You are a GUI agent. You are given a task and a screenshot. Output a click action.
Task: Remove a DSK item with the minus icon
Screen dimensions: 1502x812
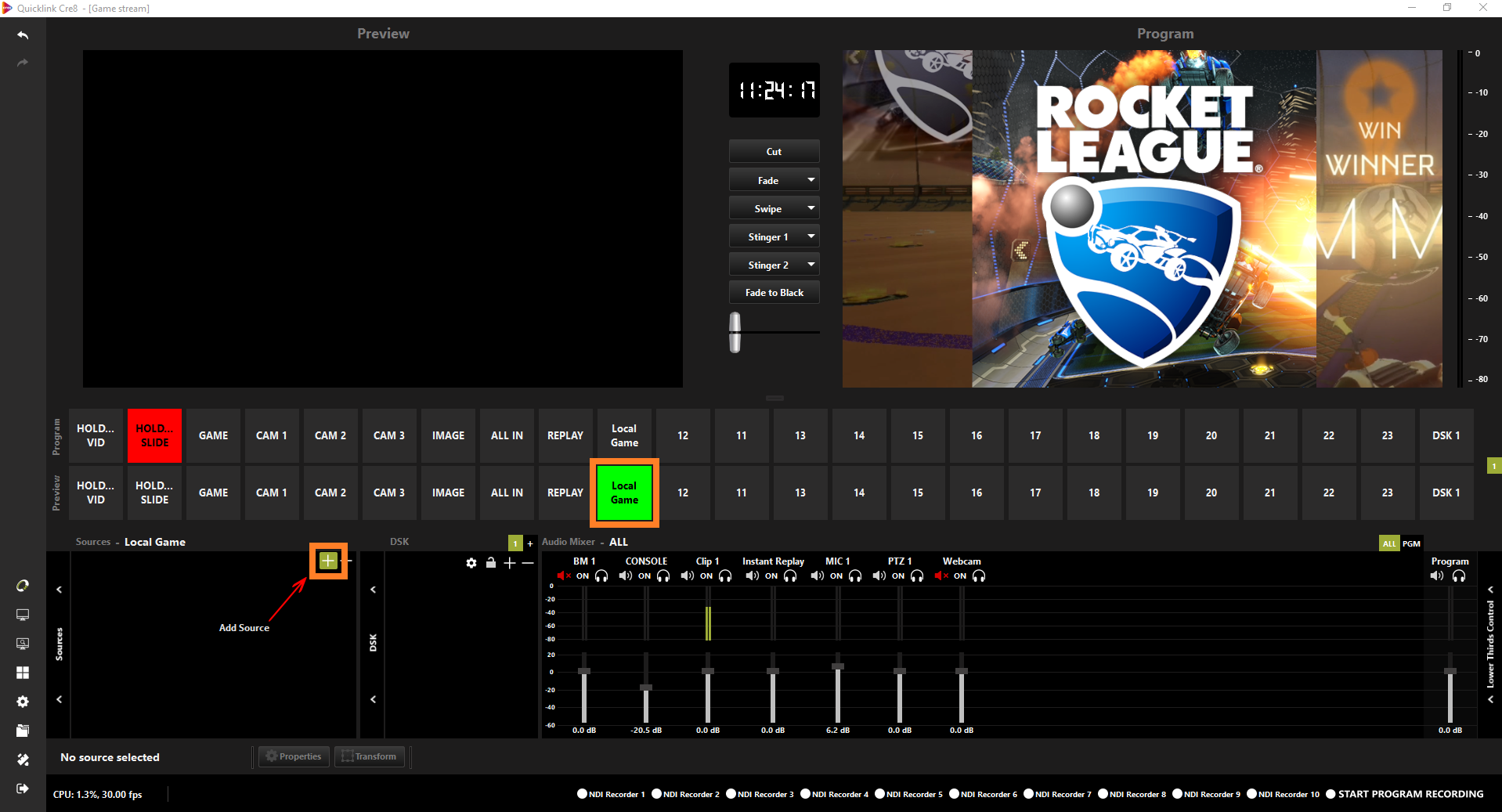(528, 563)
